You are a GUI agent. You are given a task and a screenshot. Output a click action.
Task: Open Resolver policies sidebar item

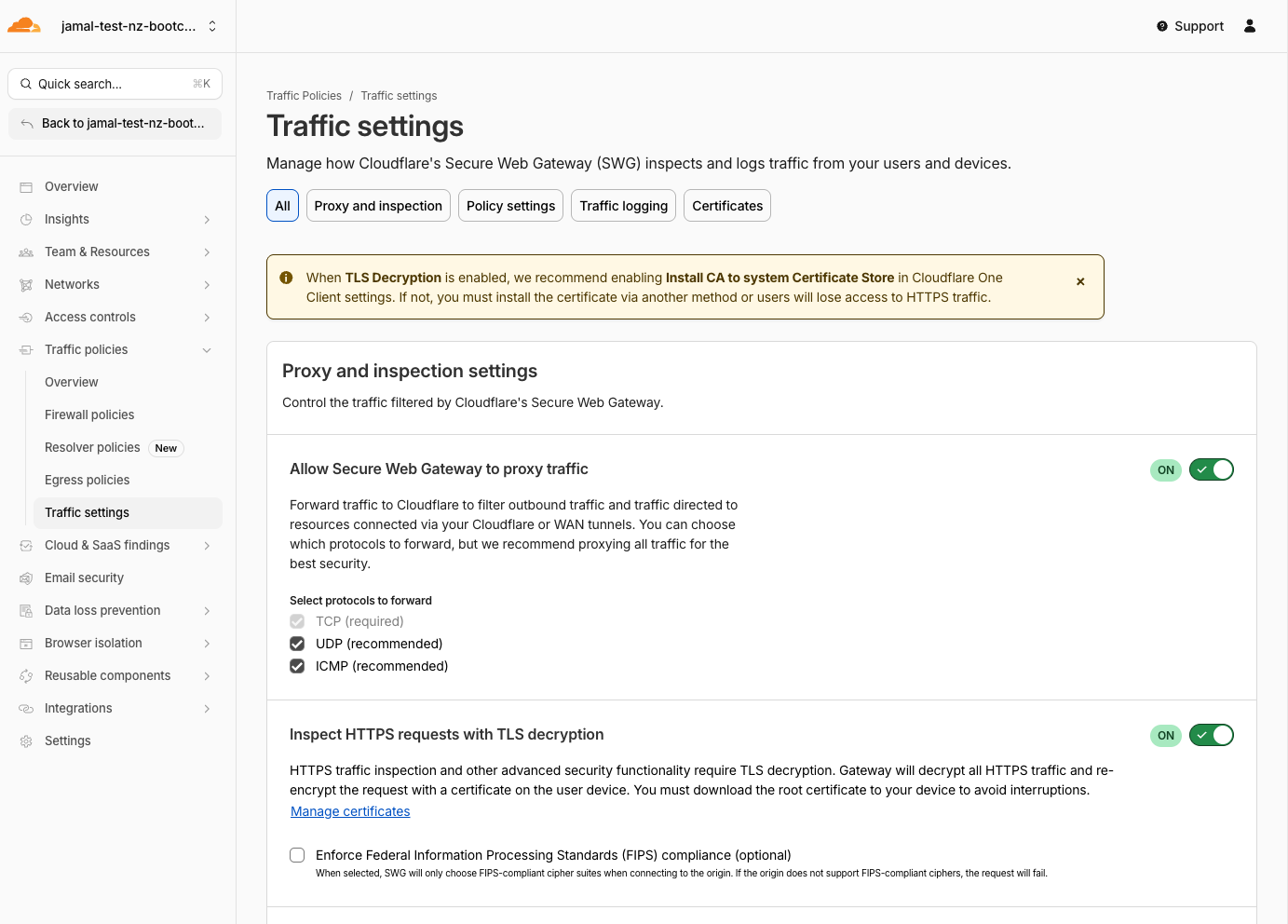[128, 447]
